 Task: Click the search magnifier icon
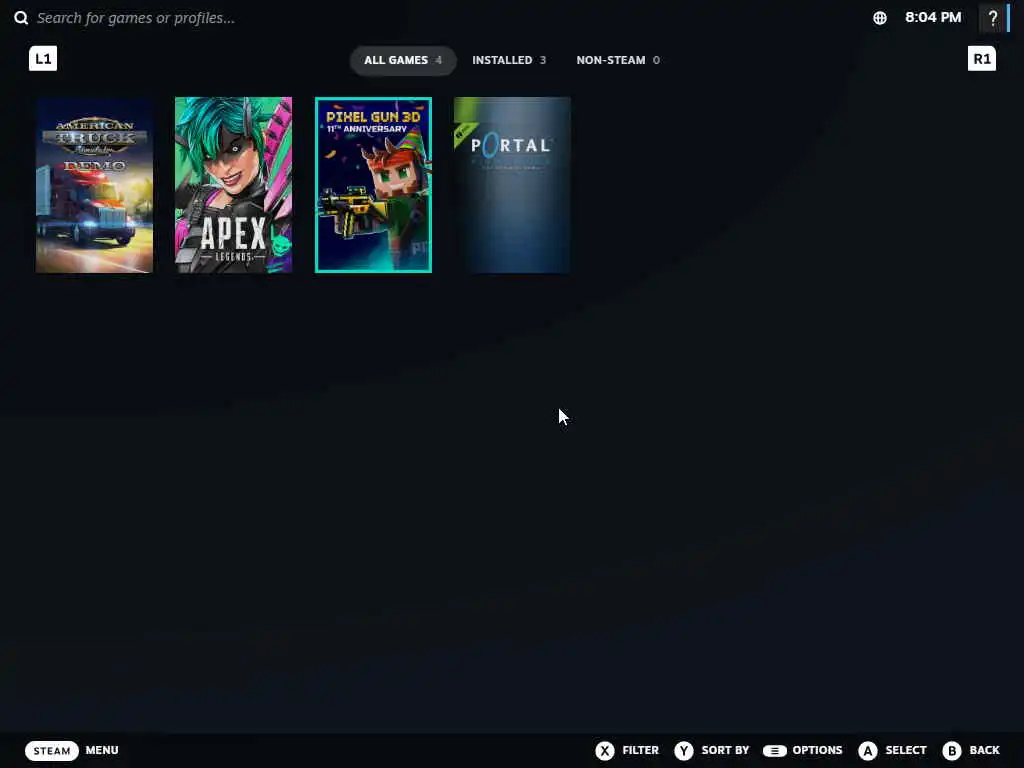tap(21, 18)
